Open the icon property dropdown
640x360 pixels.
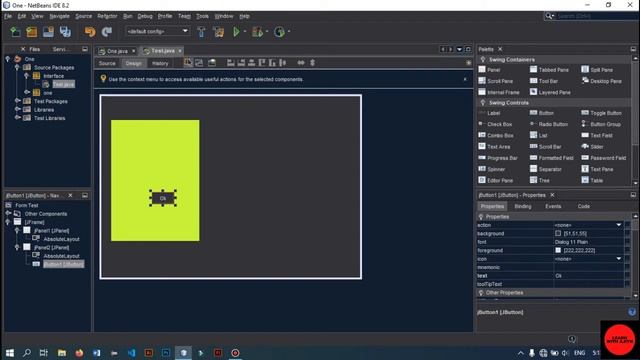pyautogui.click(x=619, y=259)
